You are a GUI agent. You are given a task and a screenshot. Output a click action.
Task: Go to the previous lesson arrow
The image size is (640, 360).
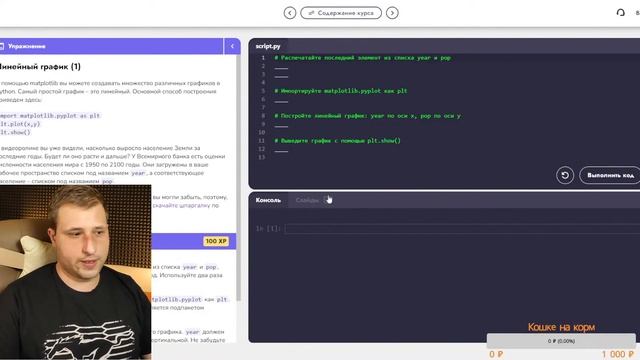pos(289,13)
